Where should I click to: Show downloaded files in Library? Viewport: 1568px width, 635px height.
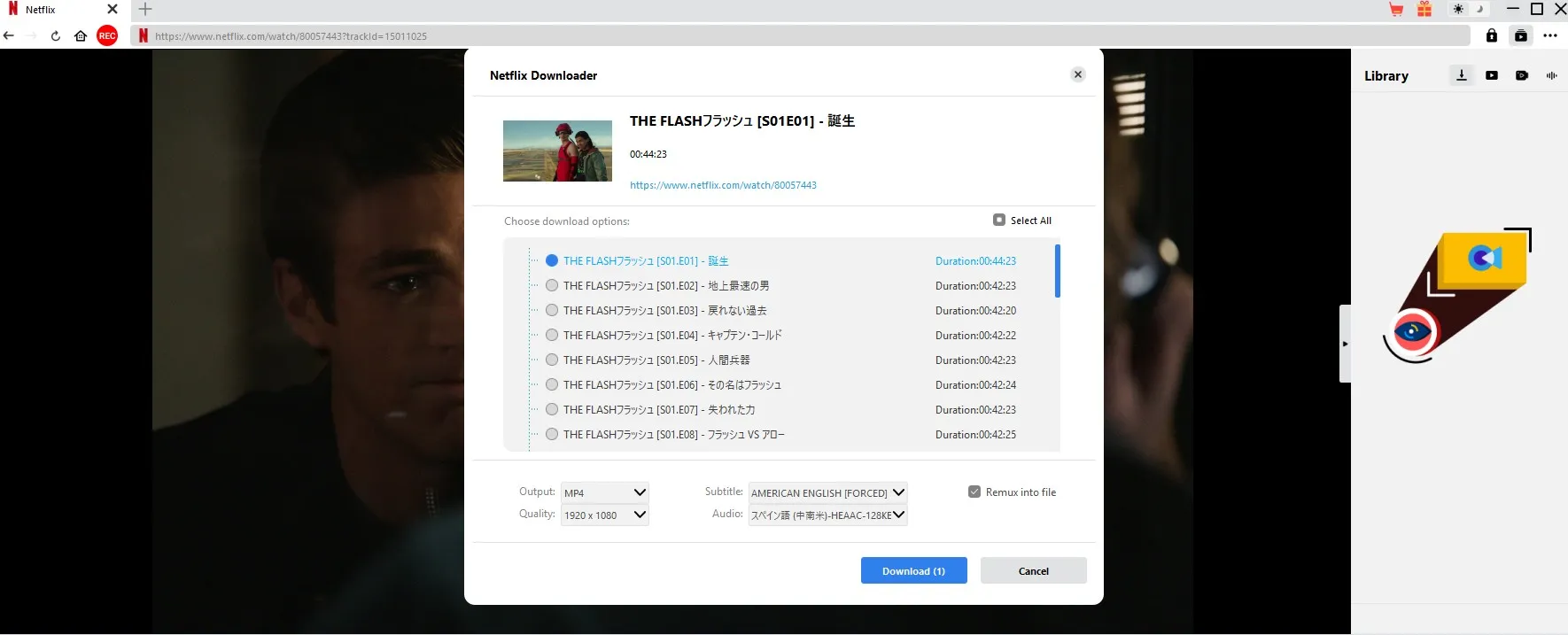point(1462,75)
